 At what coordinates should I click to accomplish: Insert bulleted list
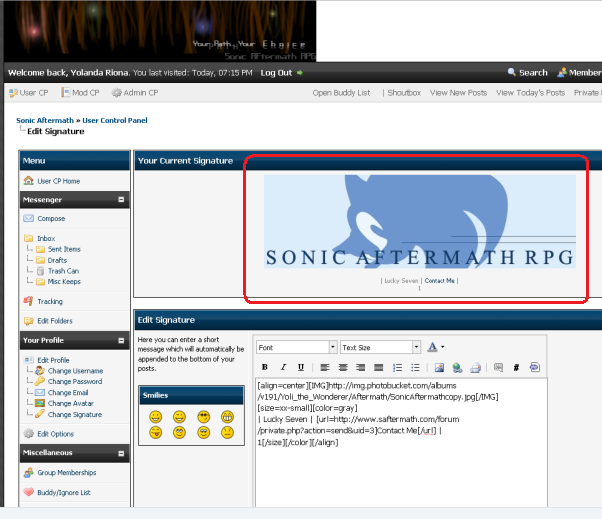tap(415, 367)
